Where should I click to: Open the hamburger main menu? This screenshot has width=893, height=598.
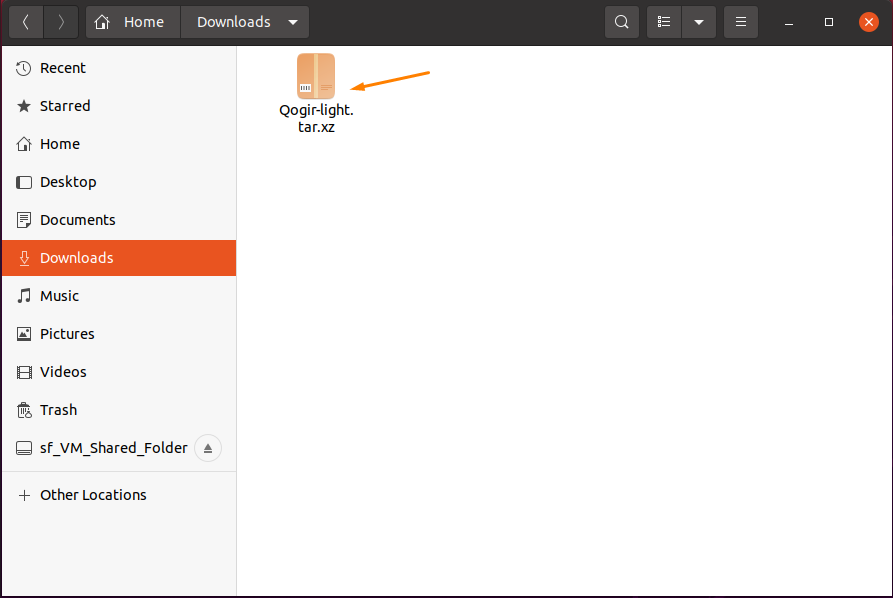741,22
